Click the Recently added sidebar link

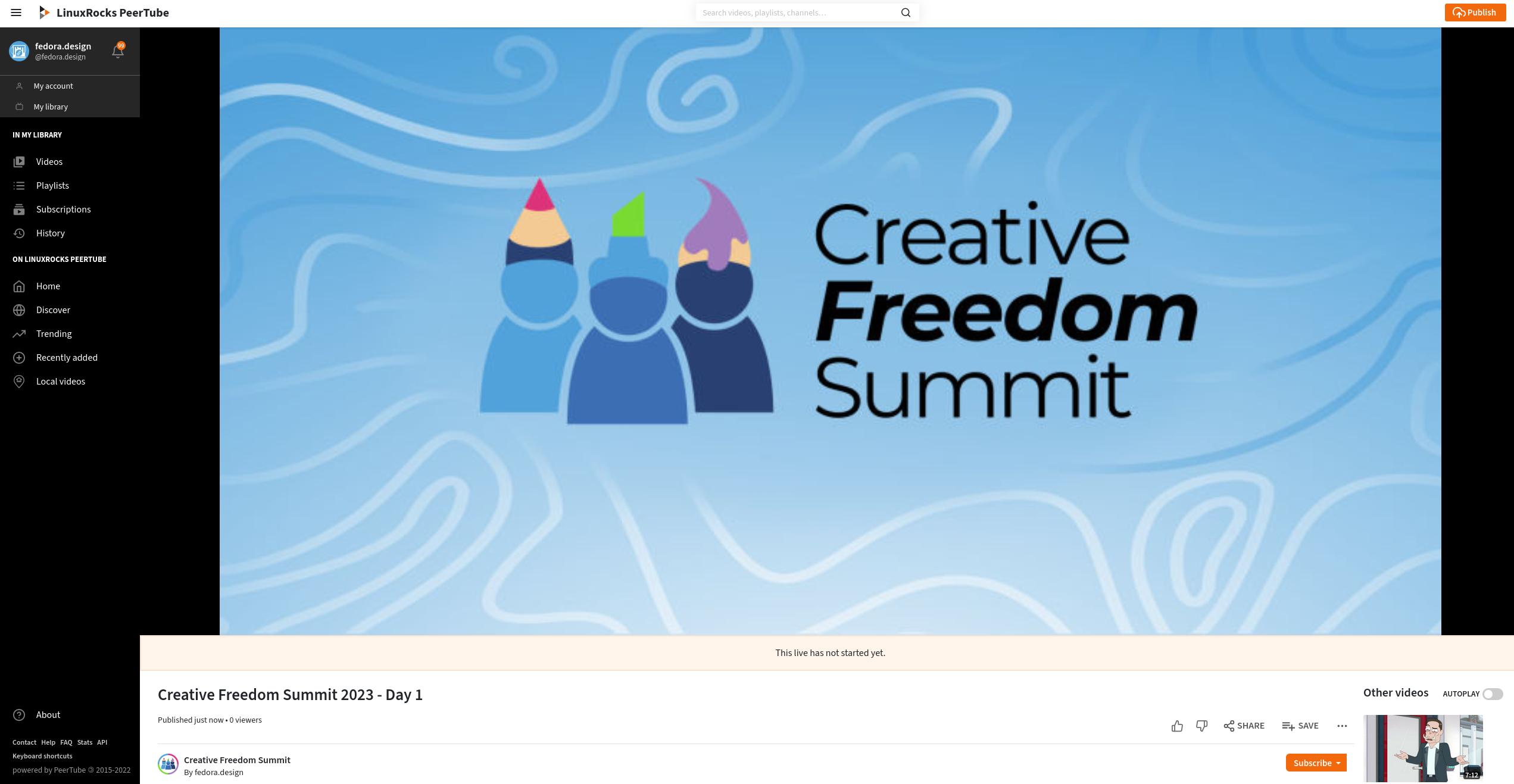66,358
